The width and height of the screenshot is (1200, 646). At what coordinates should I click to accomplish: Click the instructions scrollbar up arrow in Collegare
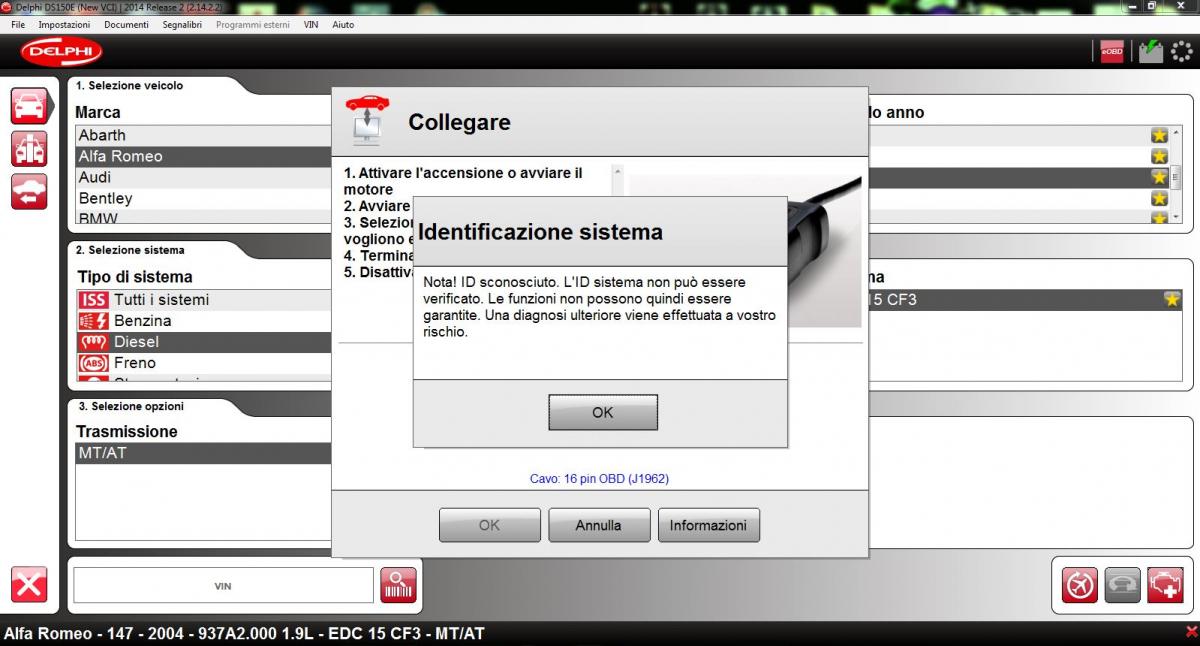coord(618,171)
